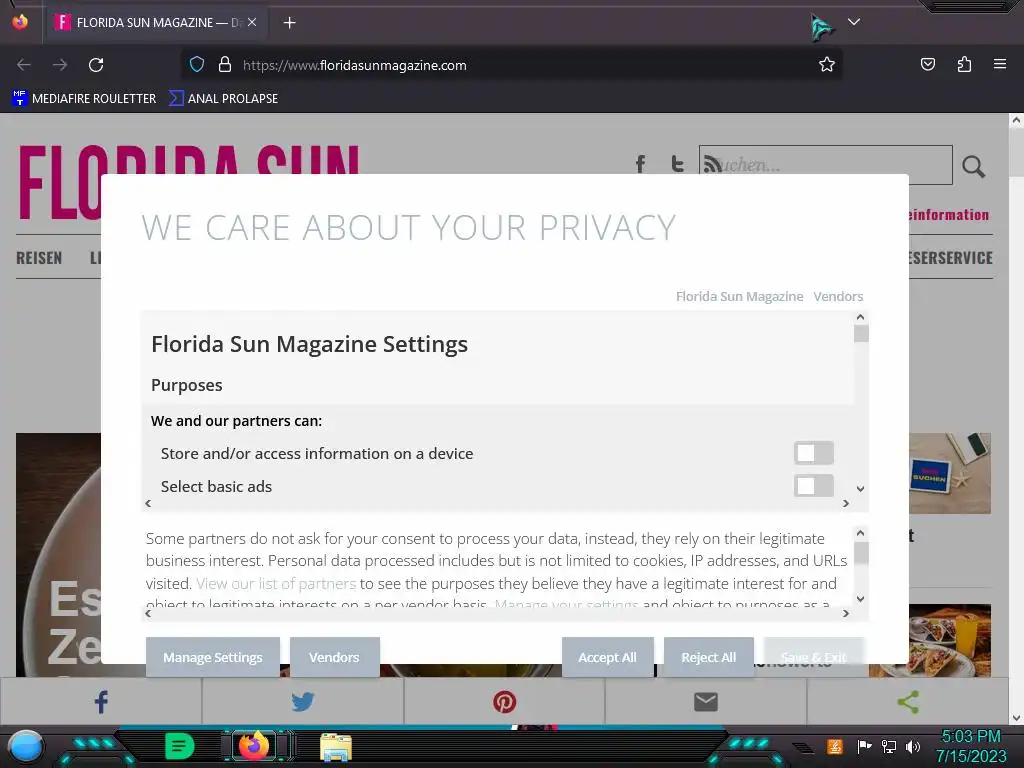The image size is (1024, 768).
Task: Open the Save to Pocket icon
Action: point(928,64)
